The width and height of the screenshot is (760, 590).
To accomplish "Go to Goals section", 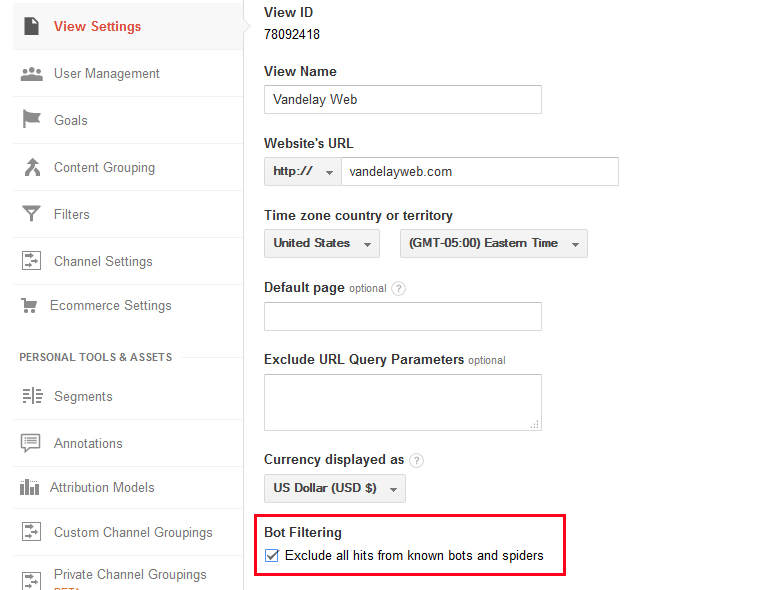I will (x=128, y=120).
